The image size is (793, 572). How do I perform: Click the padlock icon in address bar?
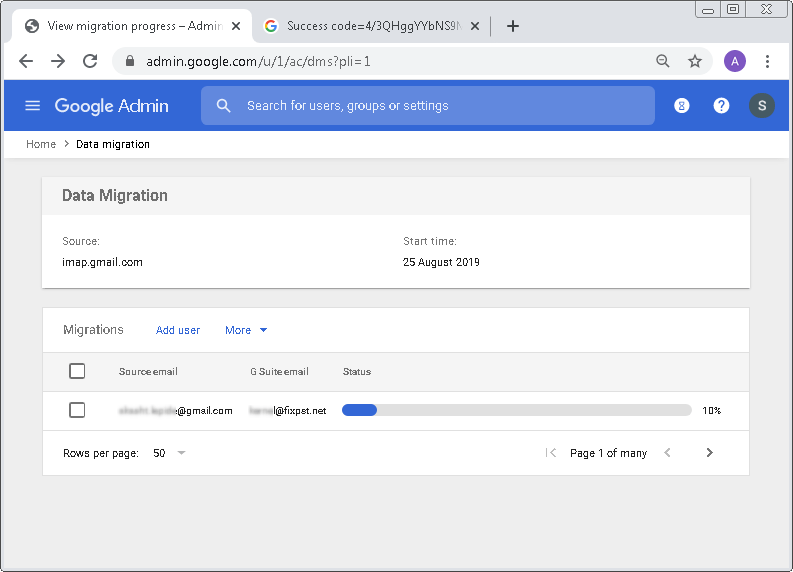point(130,61)
